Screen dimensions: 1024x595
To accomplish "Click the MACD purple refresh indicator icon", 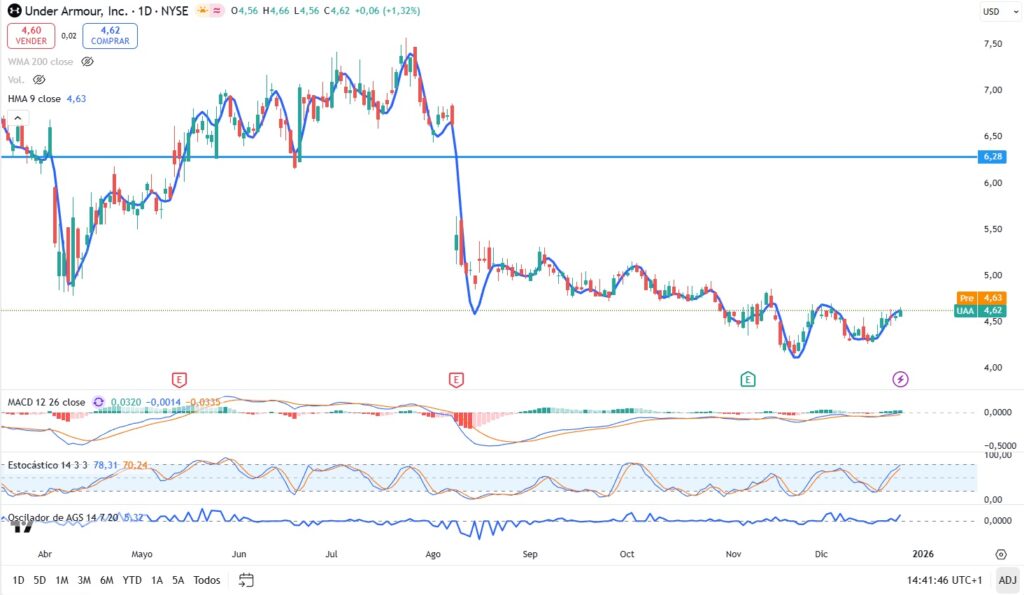I will [x=99, y=402].
